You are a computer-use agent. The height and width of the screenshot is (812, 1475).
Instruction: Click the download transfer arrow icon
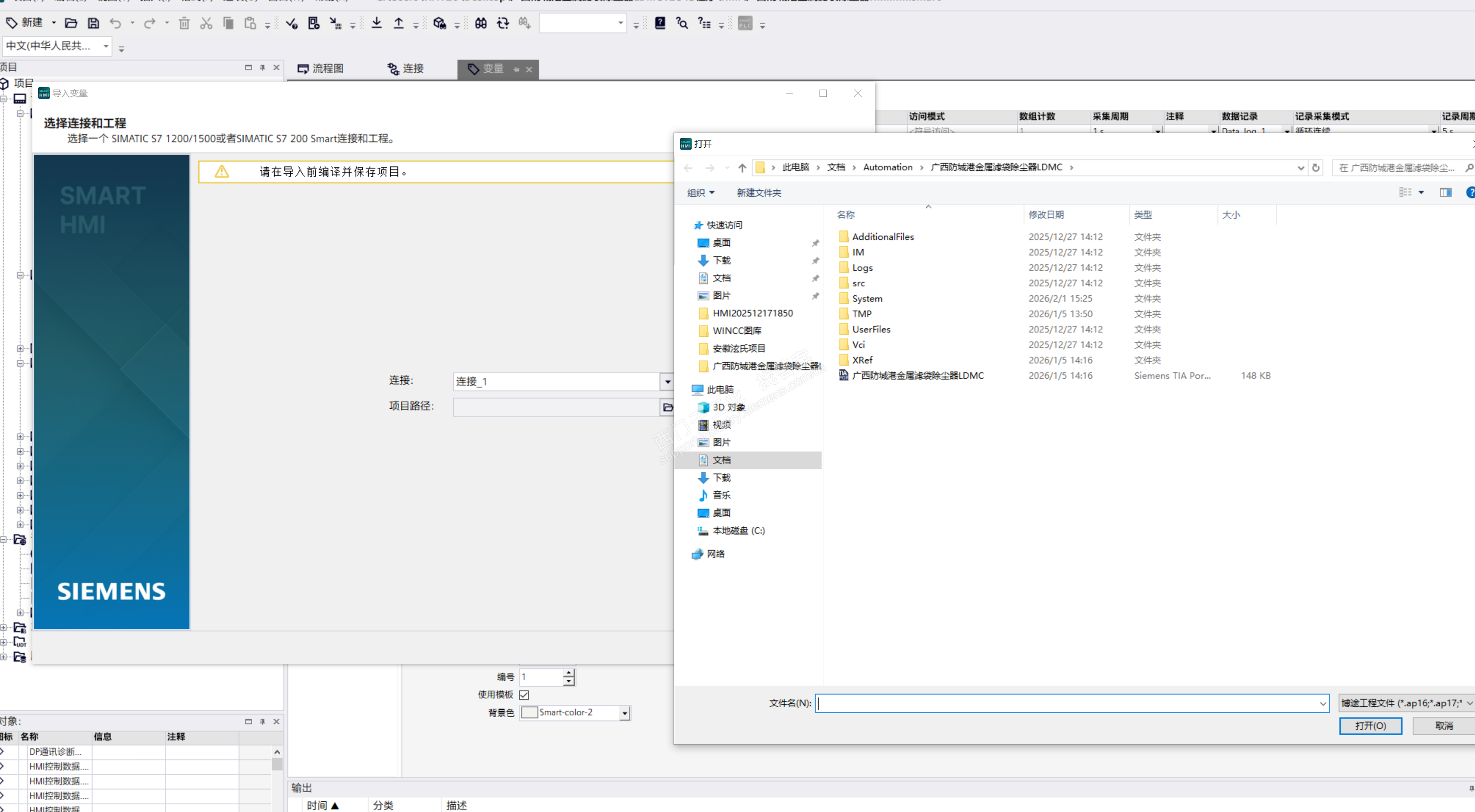(x=376, y=23)
